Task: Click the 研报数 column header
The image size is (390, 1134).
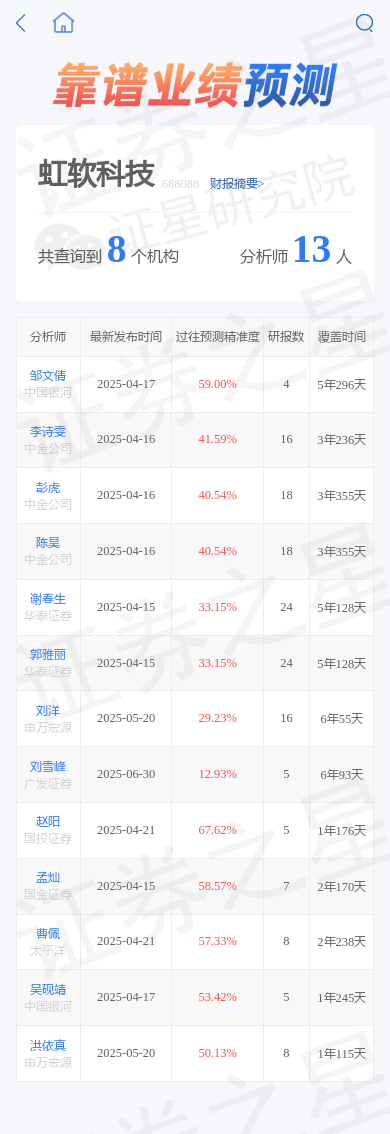Action: [286, 337]
